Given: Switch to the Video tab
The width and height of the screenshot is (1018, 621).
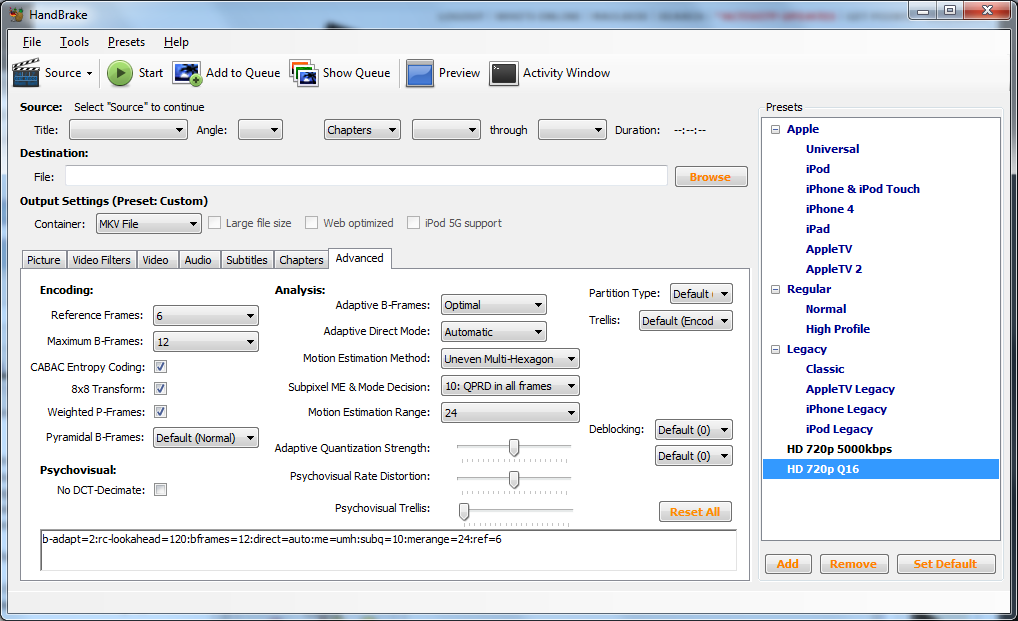Looking at the screenshot, I should coord(156,260).
